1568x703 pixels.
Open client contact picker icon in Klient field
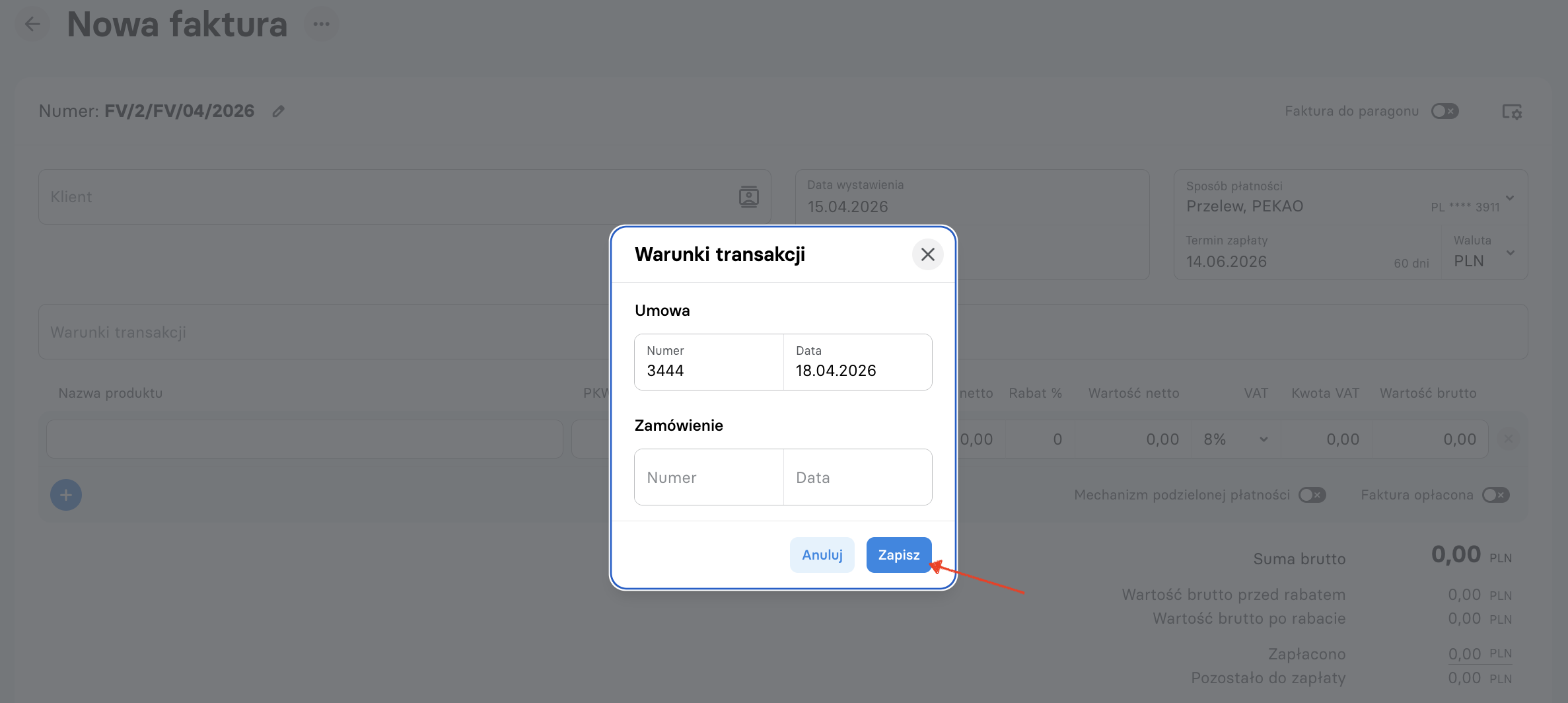(748, 197)
